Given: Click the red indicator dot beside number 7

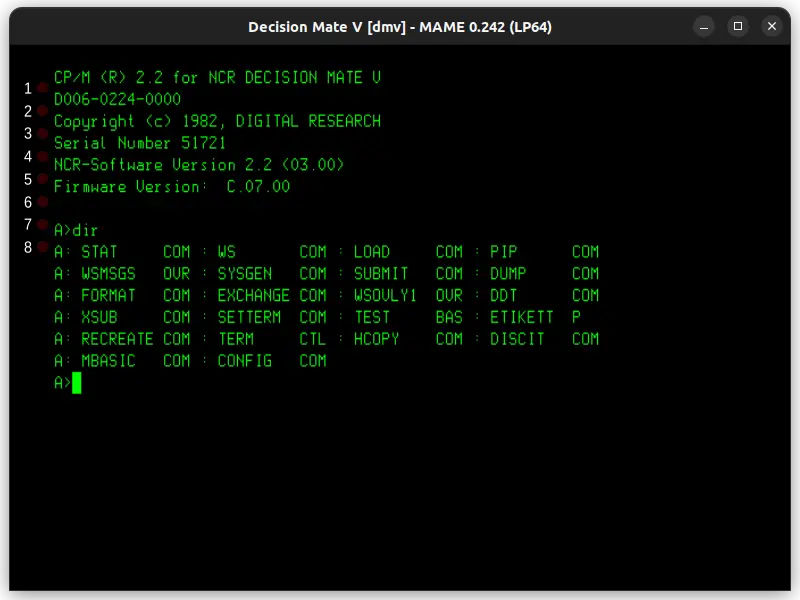Looking at the screenshot, I should [x=42, y=225].
